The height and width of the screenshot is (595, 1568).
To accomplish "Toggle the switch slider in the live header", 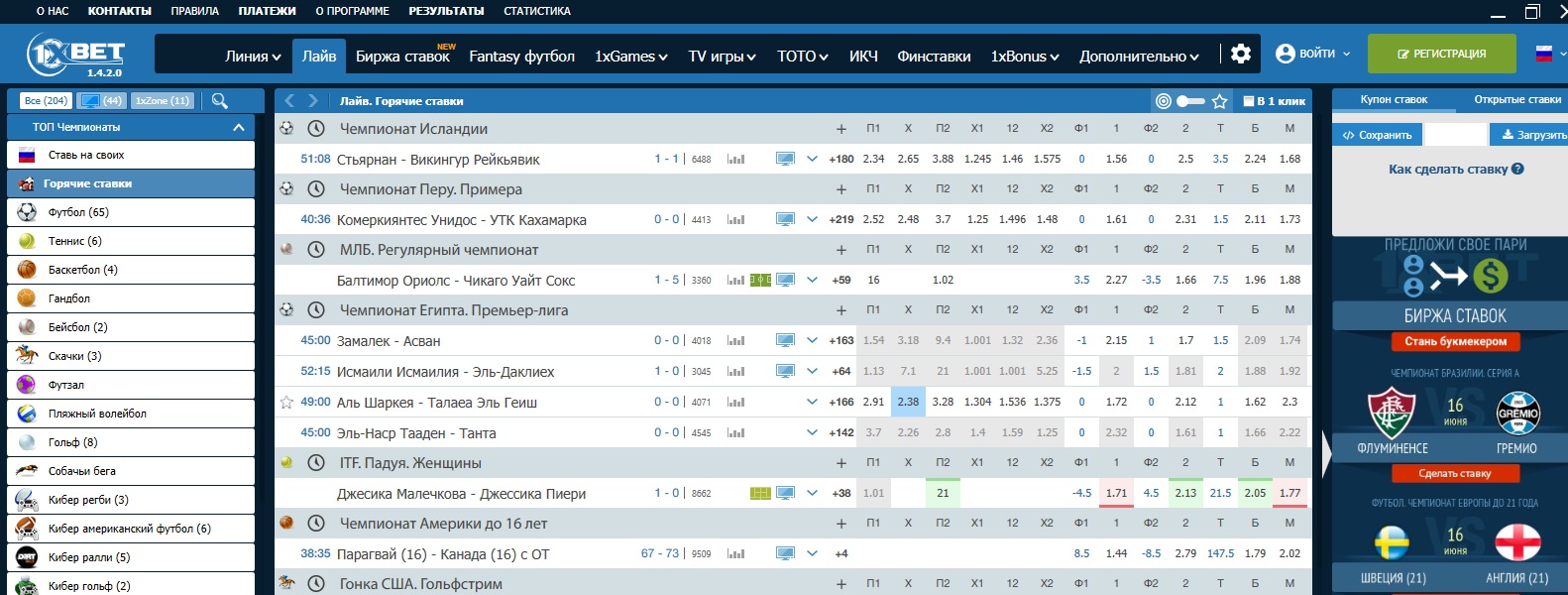I will (x=1190, y=101).
